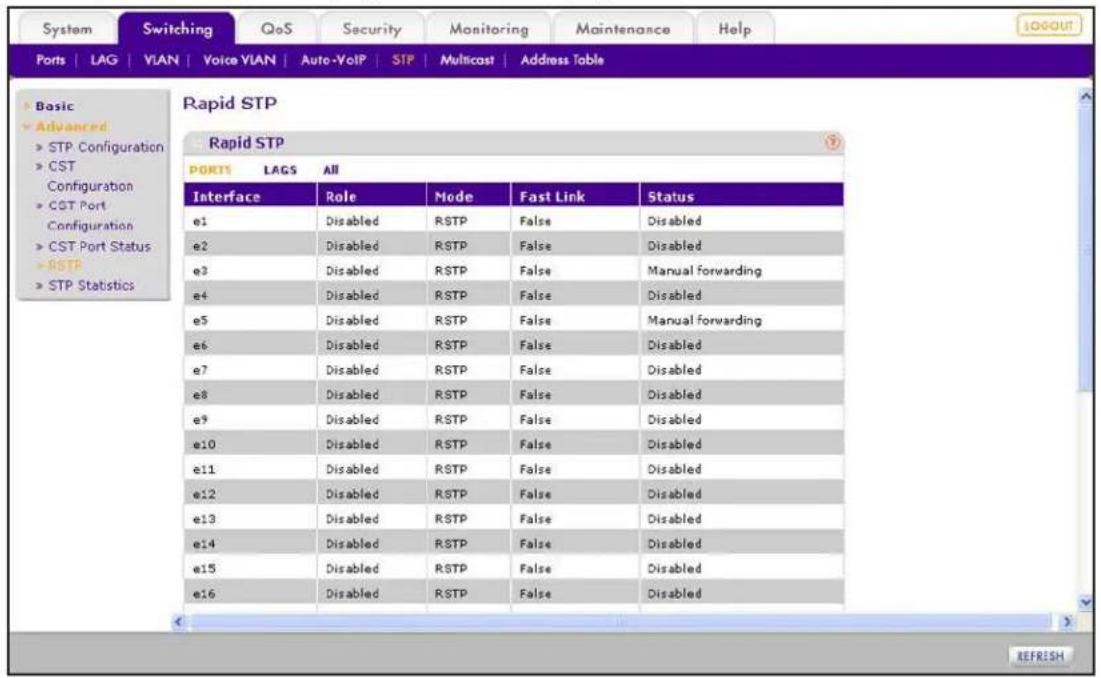Viewport: 1101px width, 678px height.
Task: Click the vertical scrollbar down arrow
Action: click(1086, 601)
